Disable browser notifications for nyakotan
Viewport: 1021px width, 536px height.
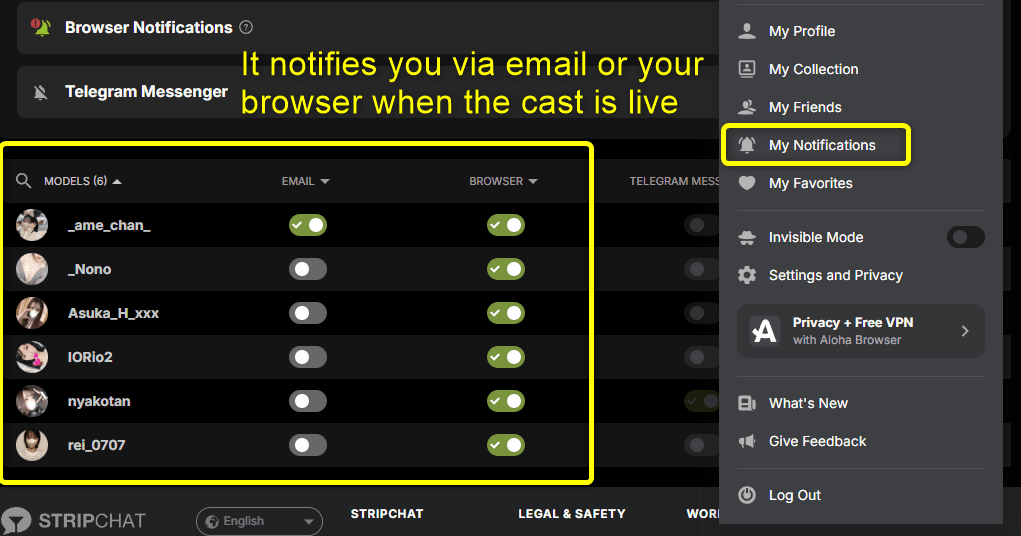(x=506, y=401)
